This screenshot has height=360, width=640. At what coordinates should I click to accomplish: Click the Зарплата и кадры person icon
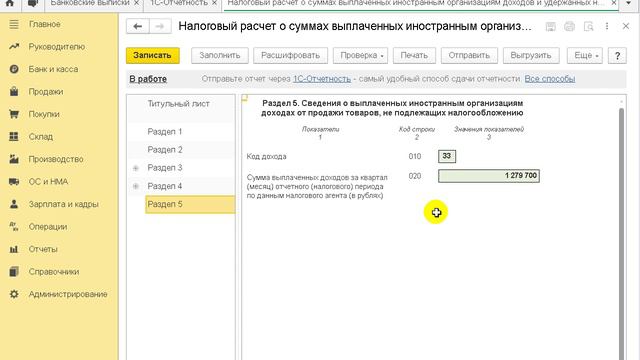14,204
